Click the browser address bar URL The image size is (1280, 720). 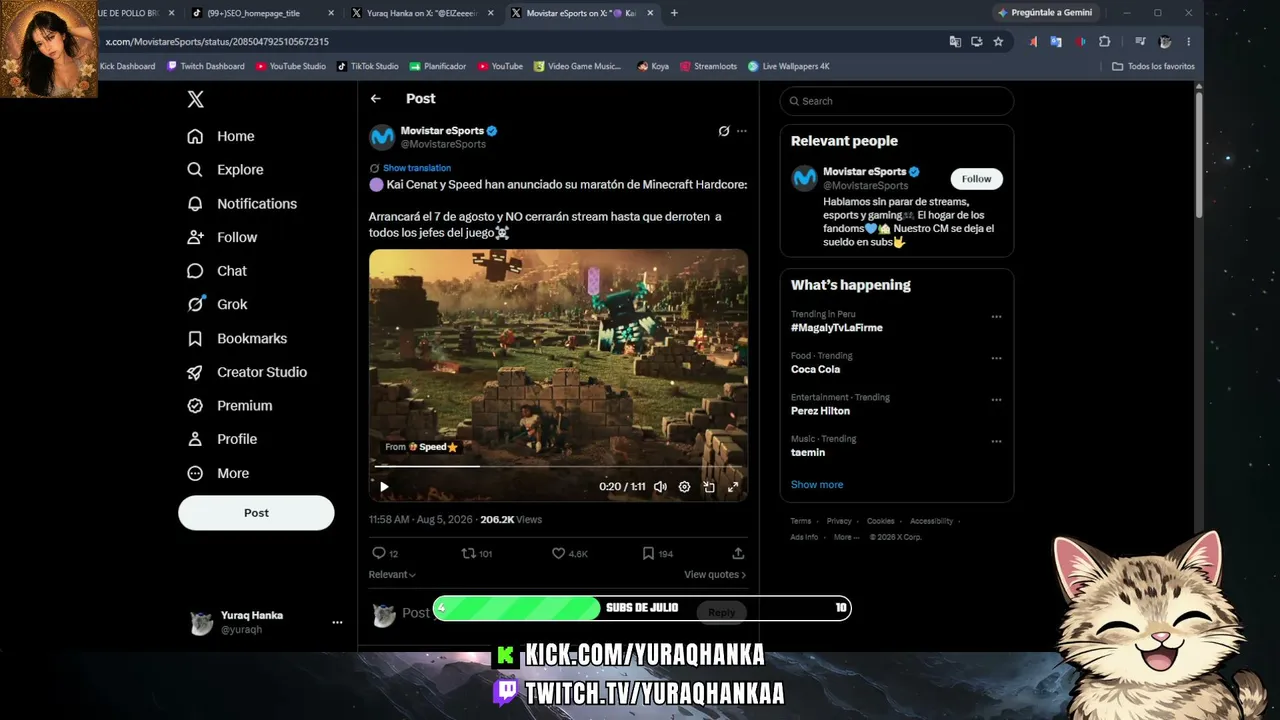click(217, 42)
